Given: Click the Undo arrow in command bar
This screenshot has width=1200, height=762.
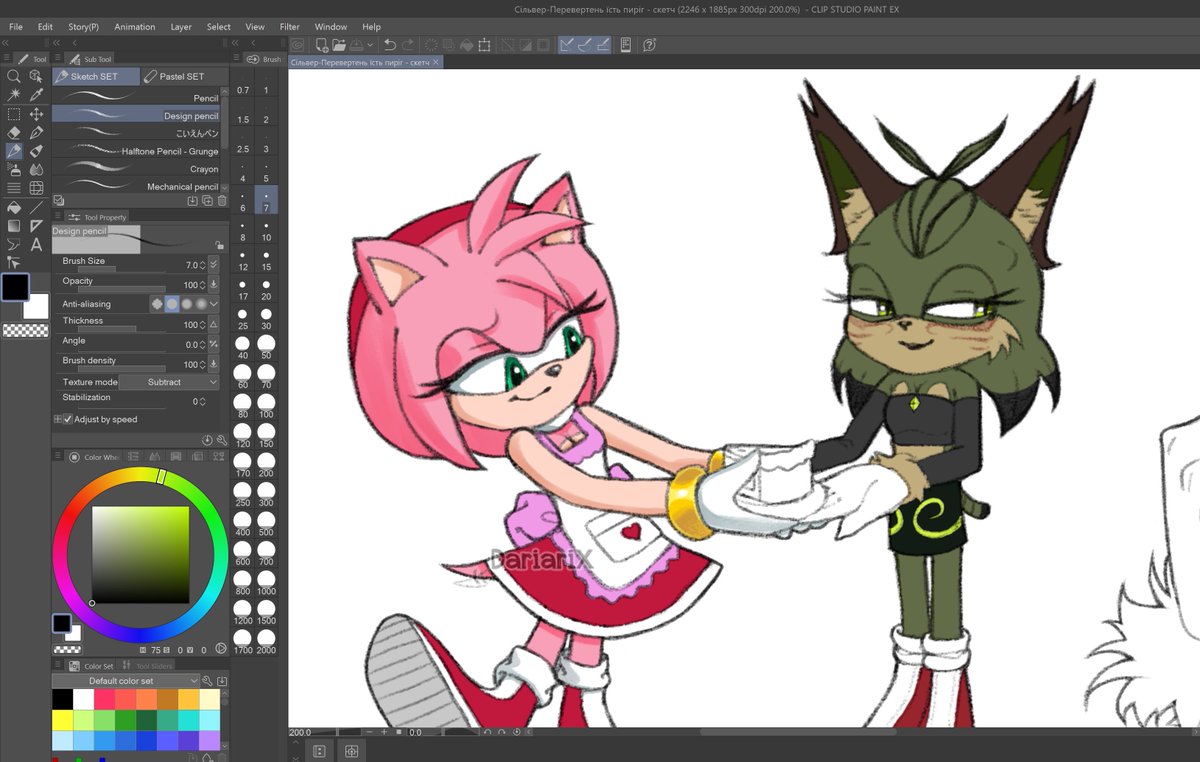Looking at the screenshot, I should pos(390,44).
